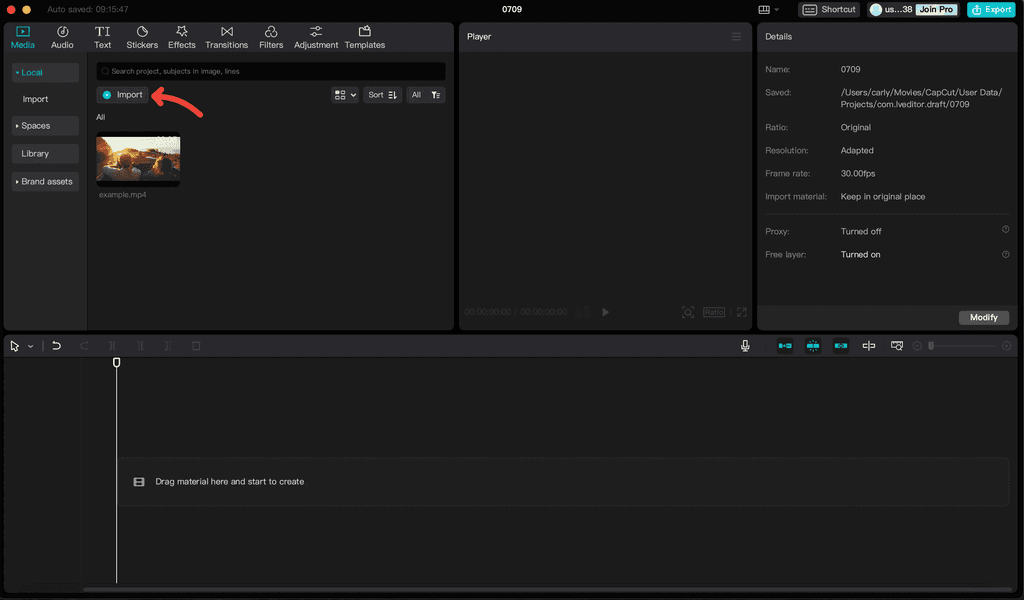Toggle auto ripple mode in the timeline
Viewport: 1024px width, 600px height.
(784, 345)
